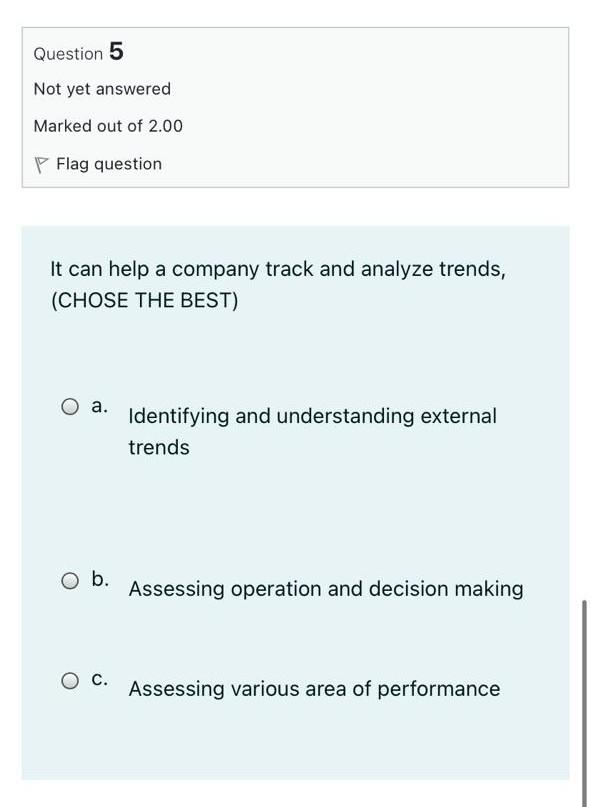
Task: Select radio button for option c
Action: click(69, 679)
